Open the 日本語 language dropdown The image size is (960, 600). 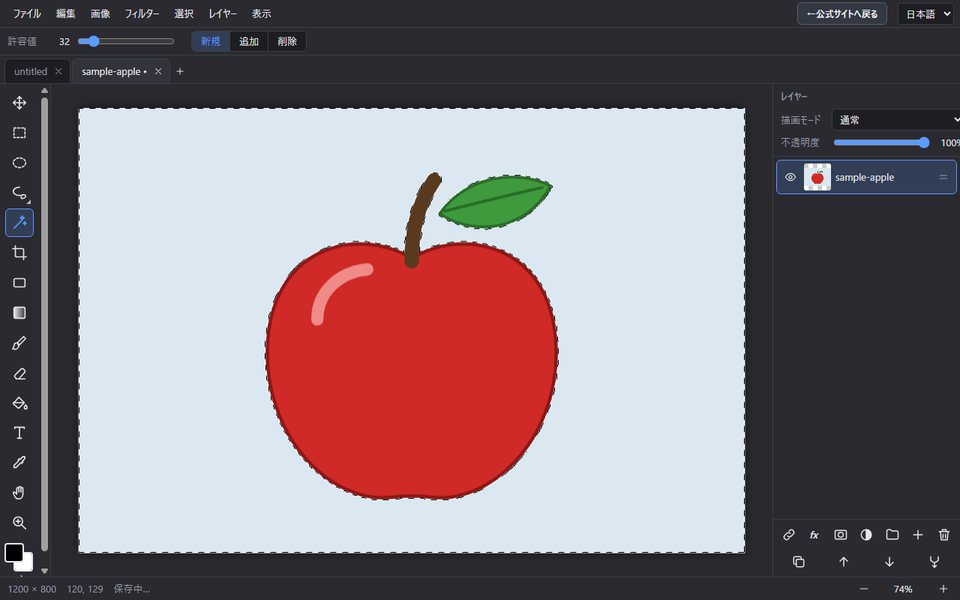point(925,13)
